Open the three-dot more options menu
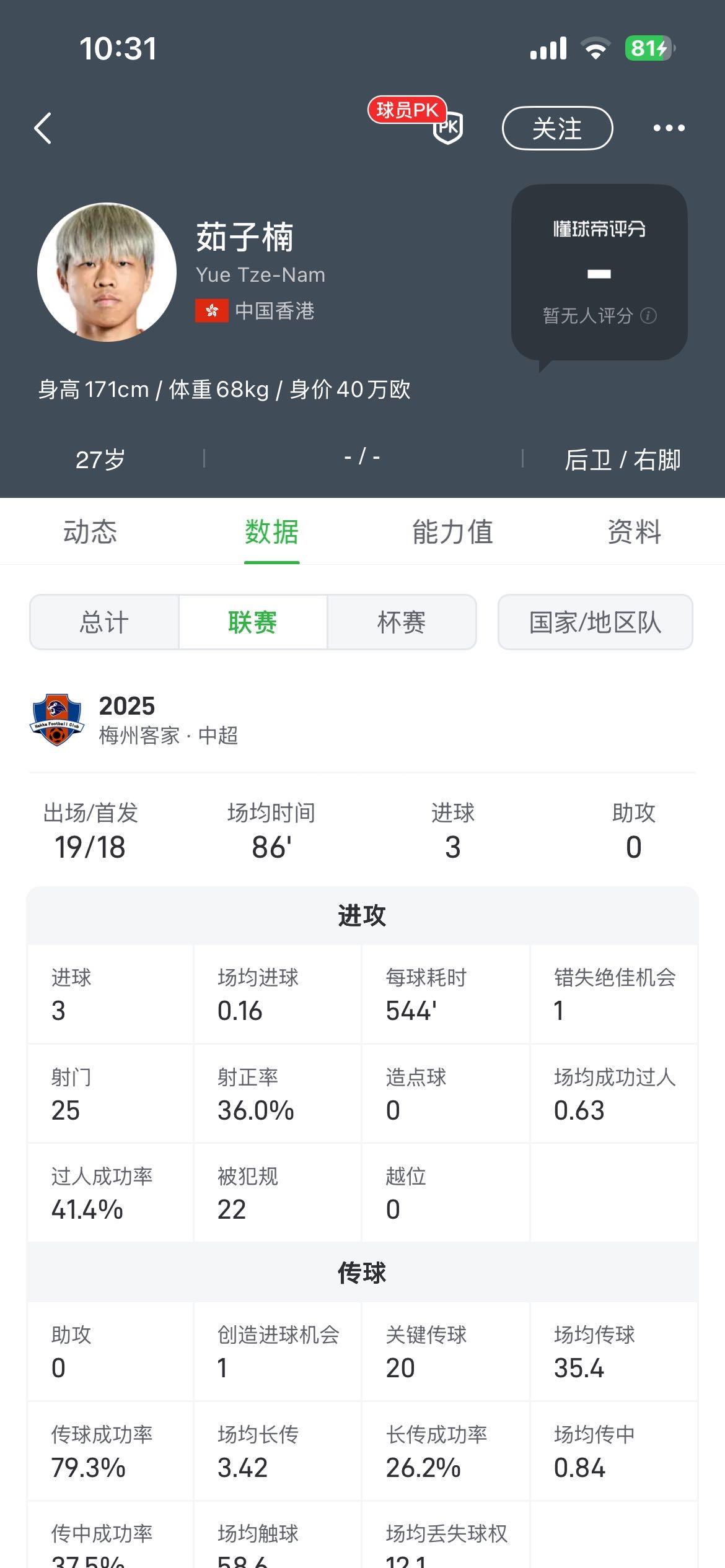Image resolution: width=725 pixels, height=1568 pixels. (669, 128)
